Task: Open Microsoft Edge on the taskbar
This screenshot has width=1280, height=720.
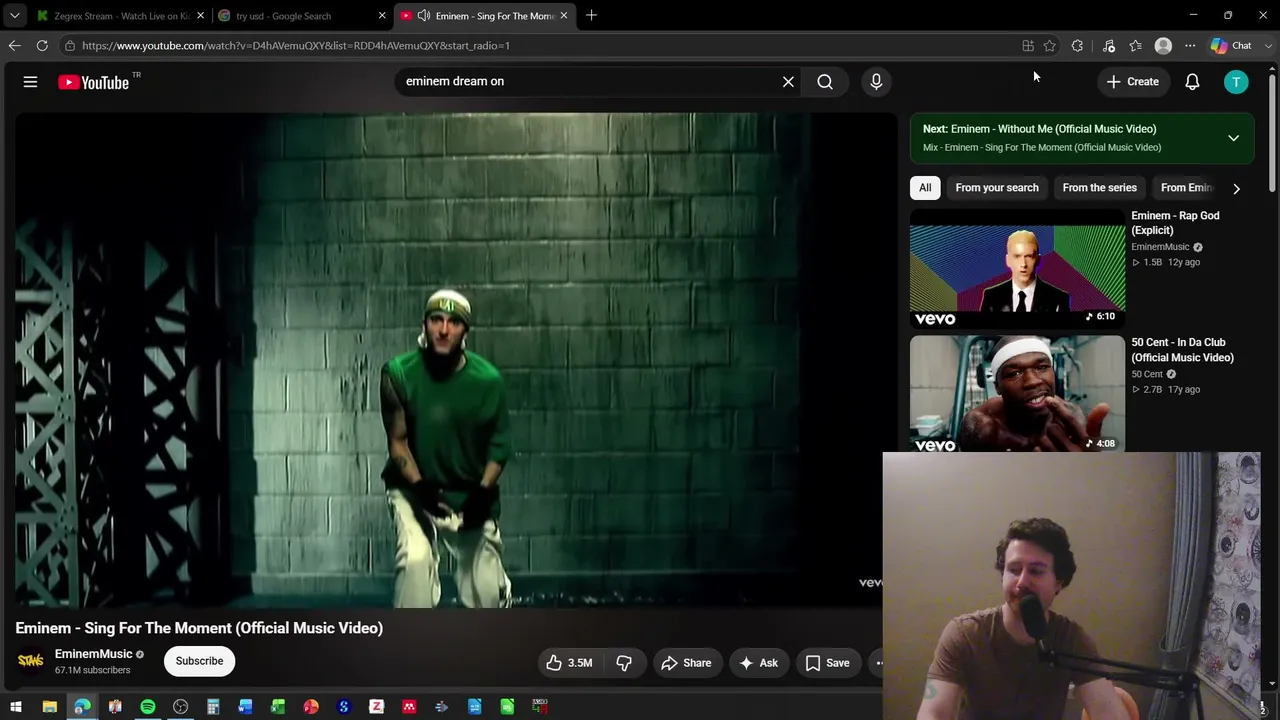Action: 82,707
